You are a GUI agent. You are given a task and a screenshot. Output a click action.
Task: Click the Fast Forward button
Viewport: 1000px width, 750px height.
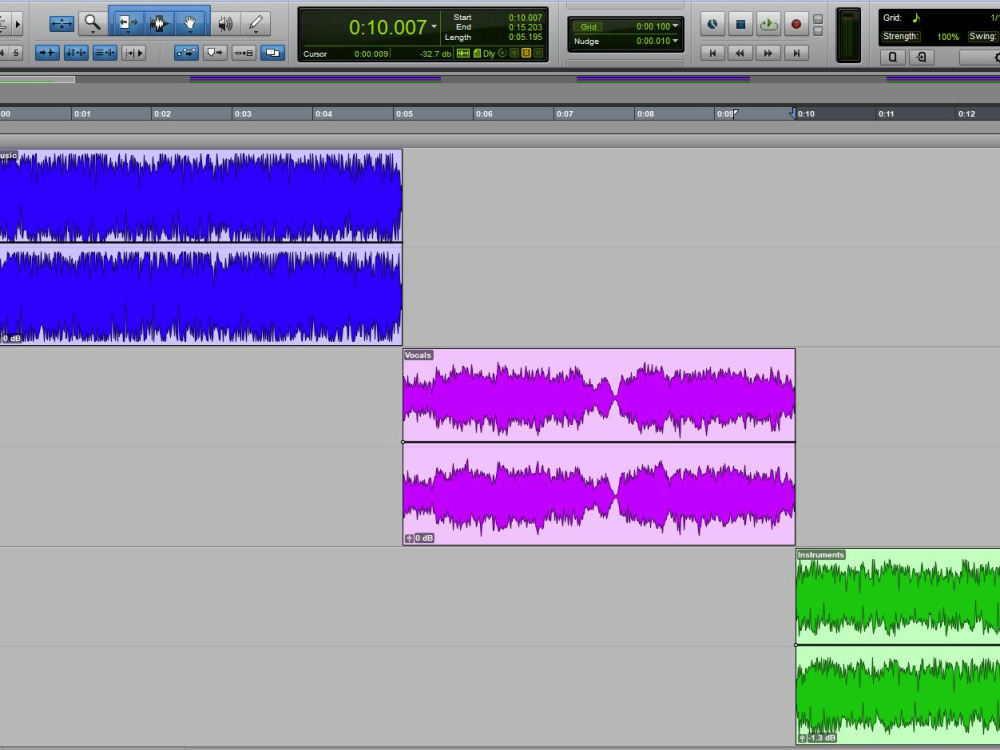point(768,53)
